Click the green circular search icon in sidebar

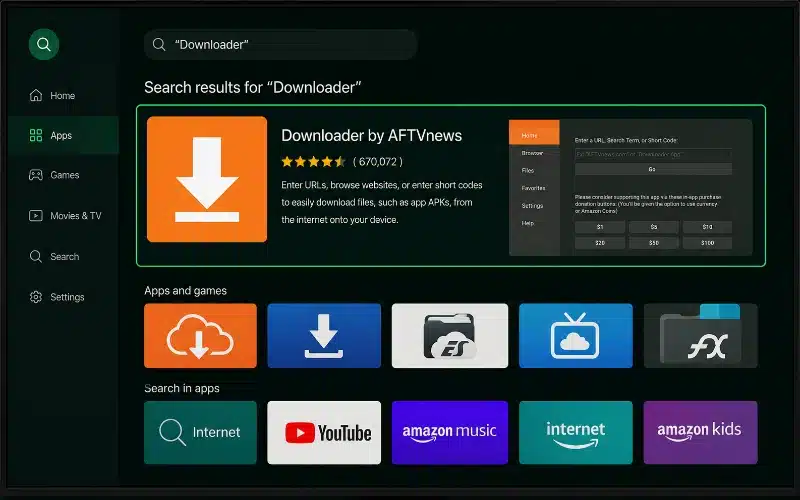[x=44, y=44]
